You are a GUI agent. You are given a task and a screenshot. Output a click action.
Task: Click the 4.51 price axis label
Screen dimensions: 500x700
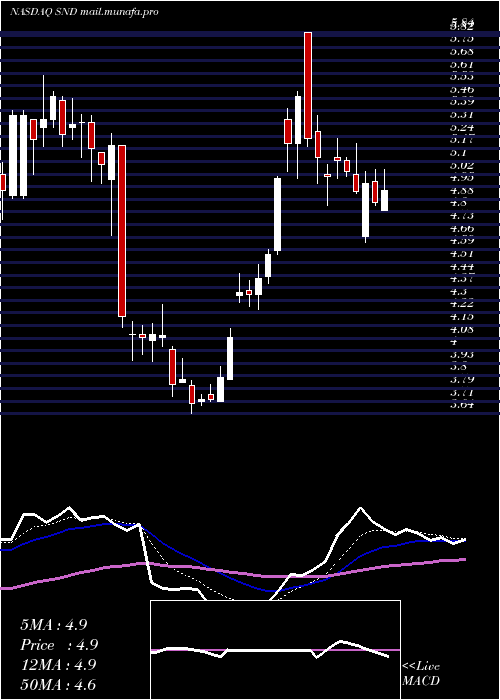(x=462, y=254)
